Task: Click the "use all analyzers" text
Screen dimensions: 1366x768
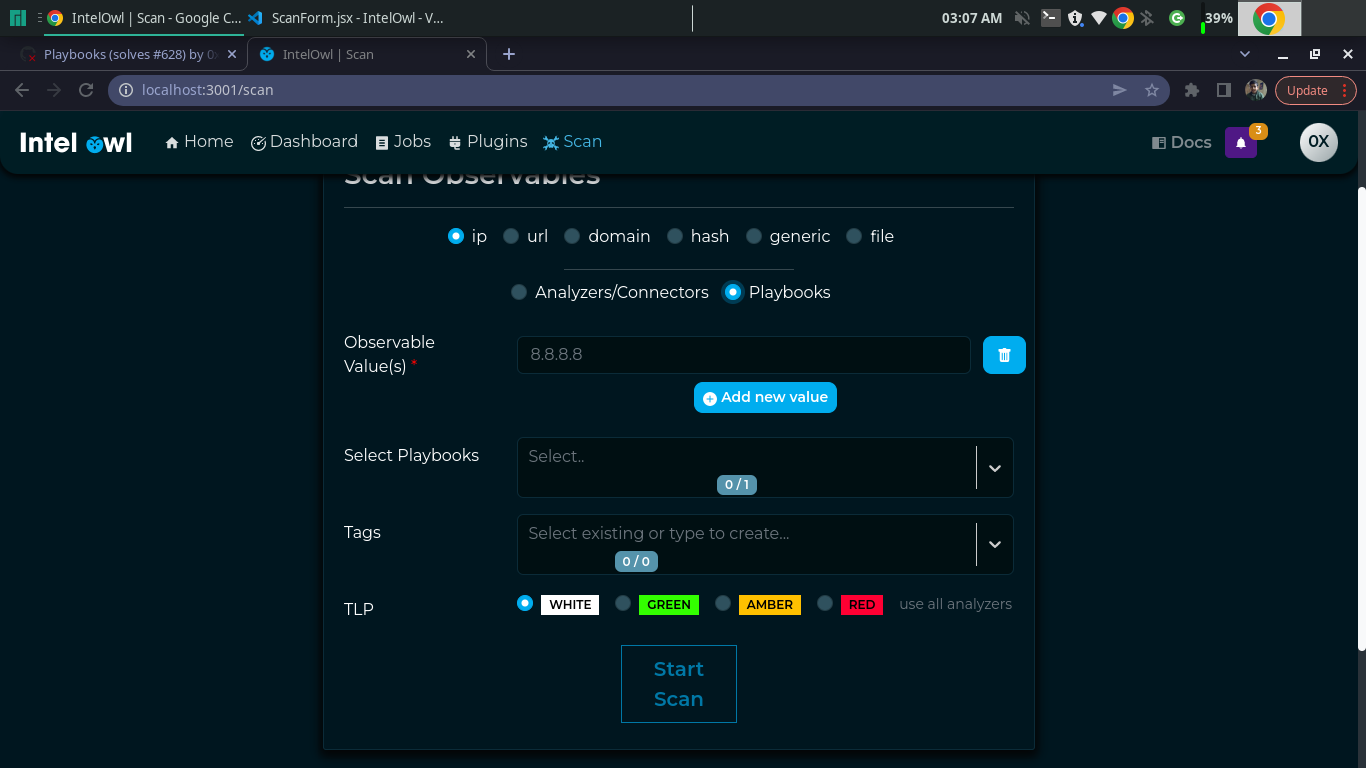Action: pos(955,604)
